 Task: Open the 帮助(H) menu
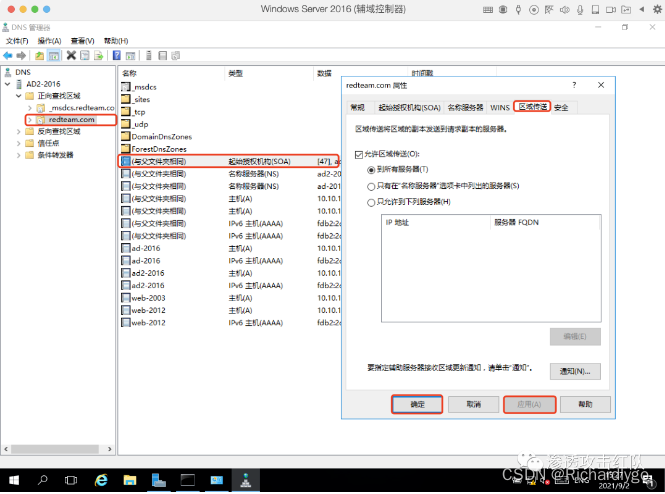pos(116,41)
